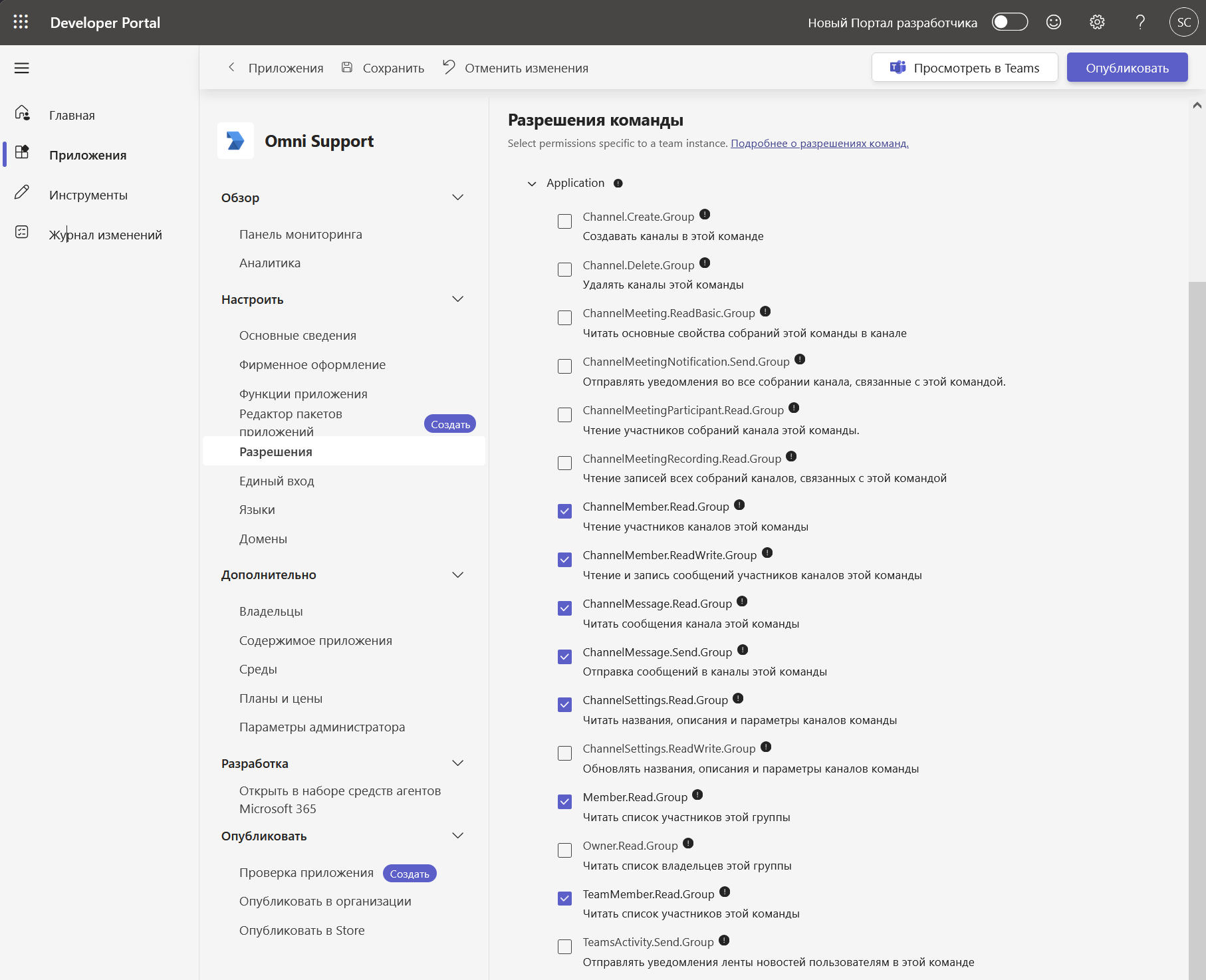Uncheck ChannelMessage.Send.Group permission
The width and height of the screenshot is (1206, 980).
click(x=564, y=657)
